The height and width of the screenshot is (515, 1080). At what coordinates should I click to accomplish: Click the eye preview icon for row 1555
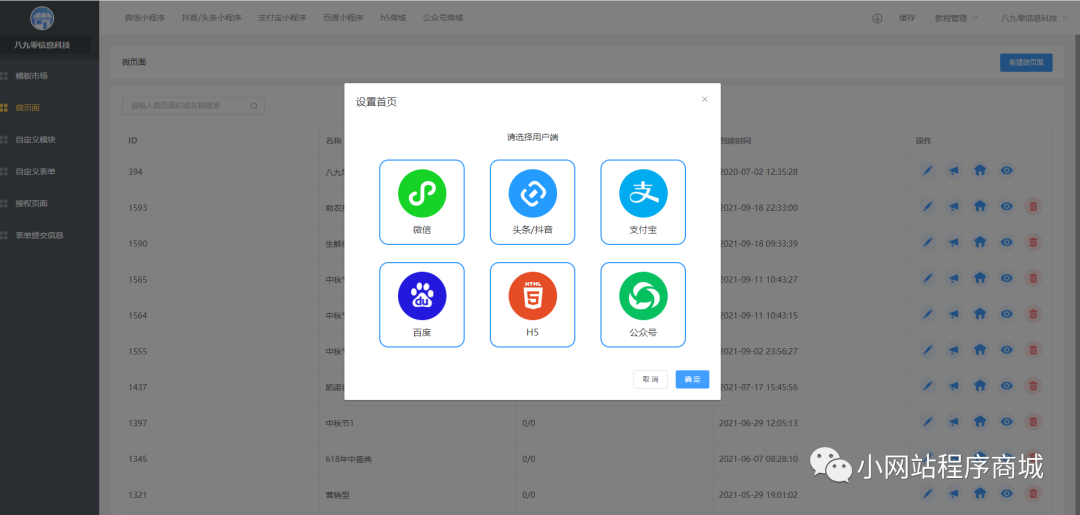coord(1006,350)
